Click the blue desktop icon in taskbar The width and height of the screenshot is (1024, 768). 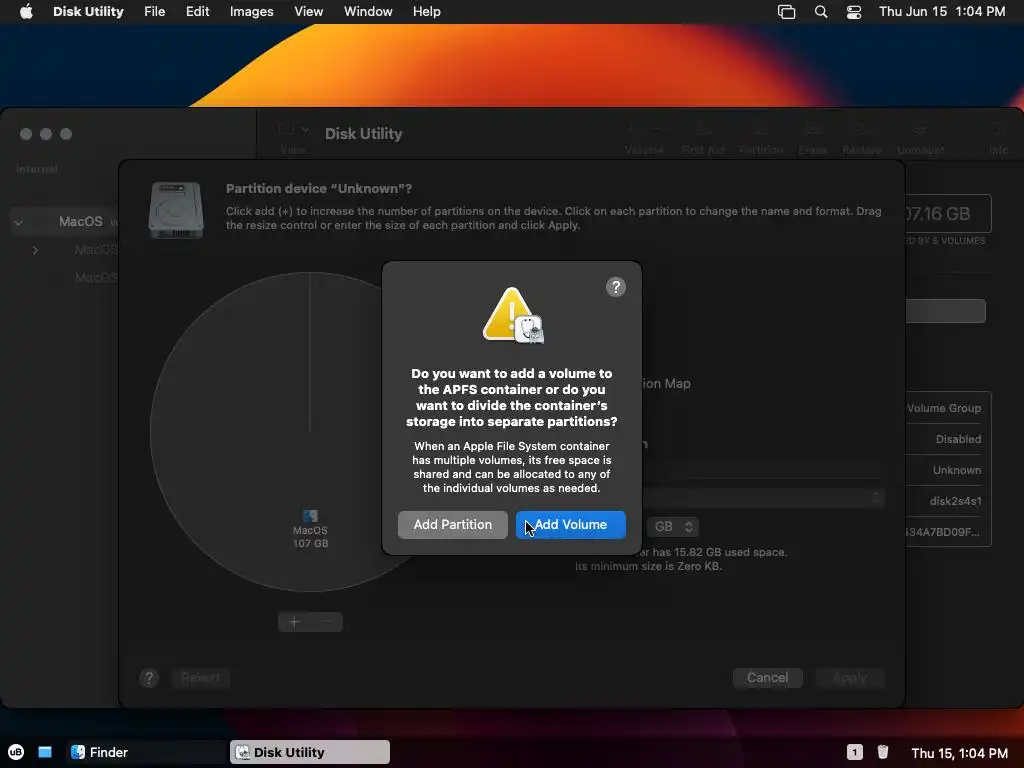(x=45, y=752)
